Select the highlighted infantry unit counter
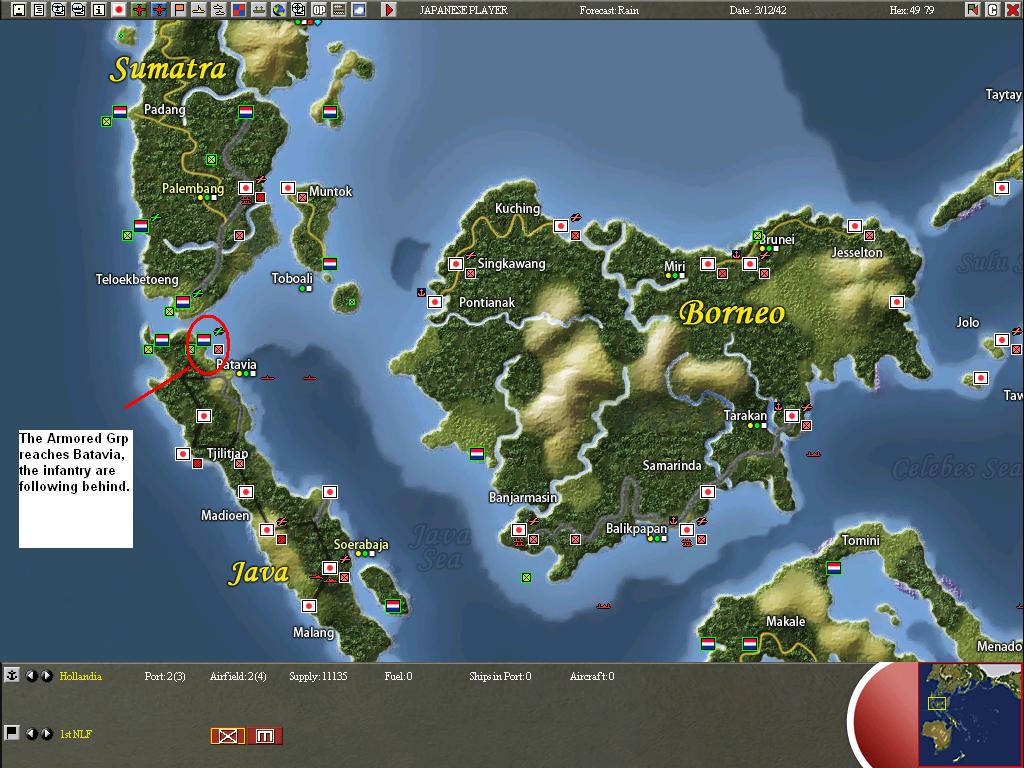This screenshot has width=1024, height=768. [227, 736]
